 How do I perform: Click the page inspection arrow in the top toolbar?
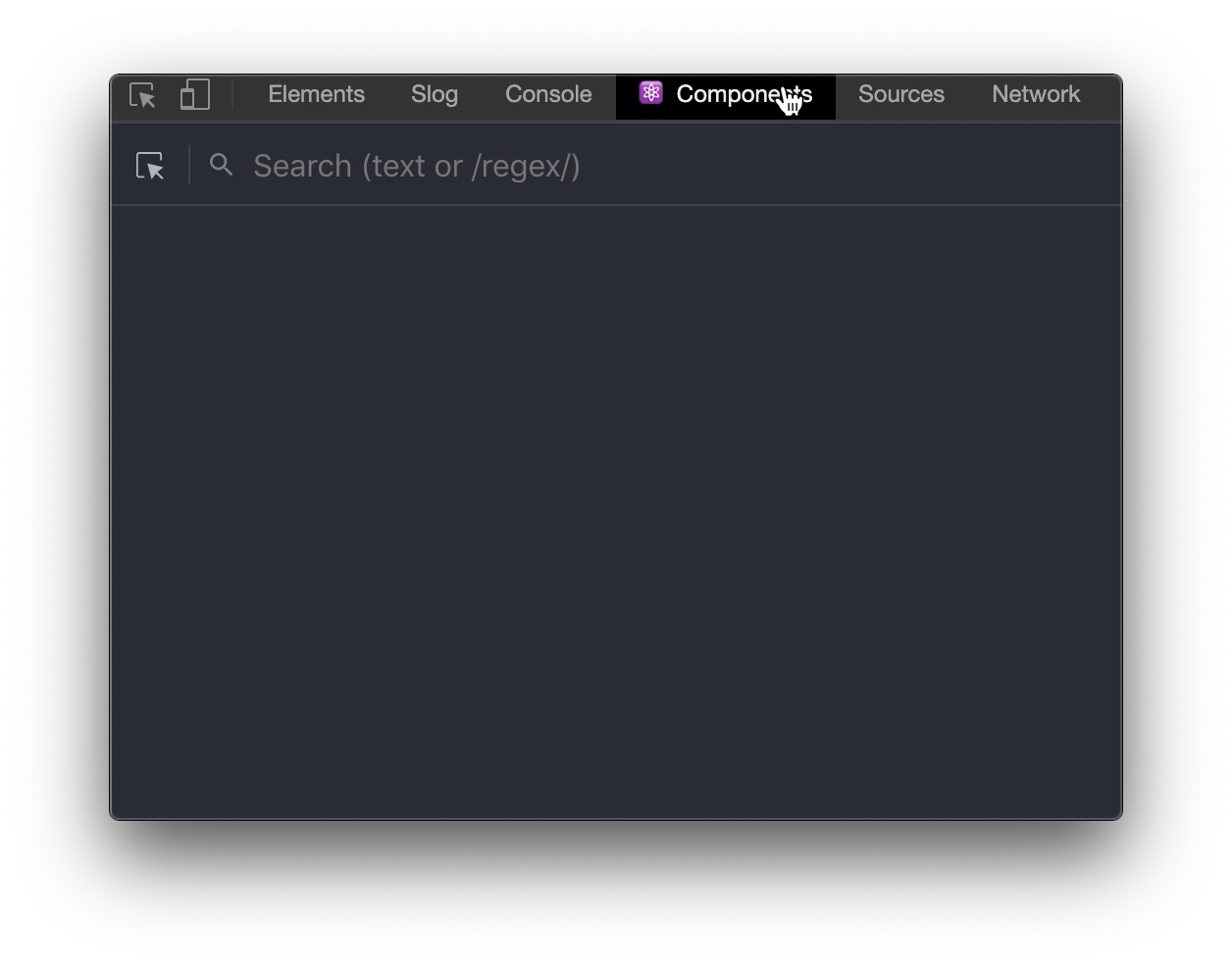(142, 96)
